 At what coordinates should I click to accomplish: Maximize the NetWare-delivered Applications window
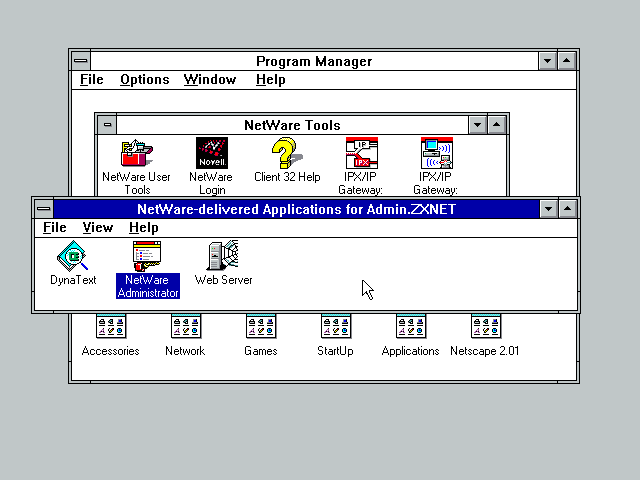(x=567, y=209)
